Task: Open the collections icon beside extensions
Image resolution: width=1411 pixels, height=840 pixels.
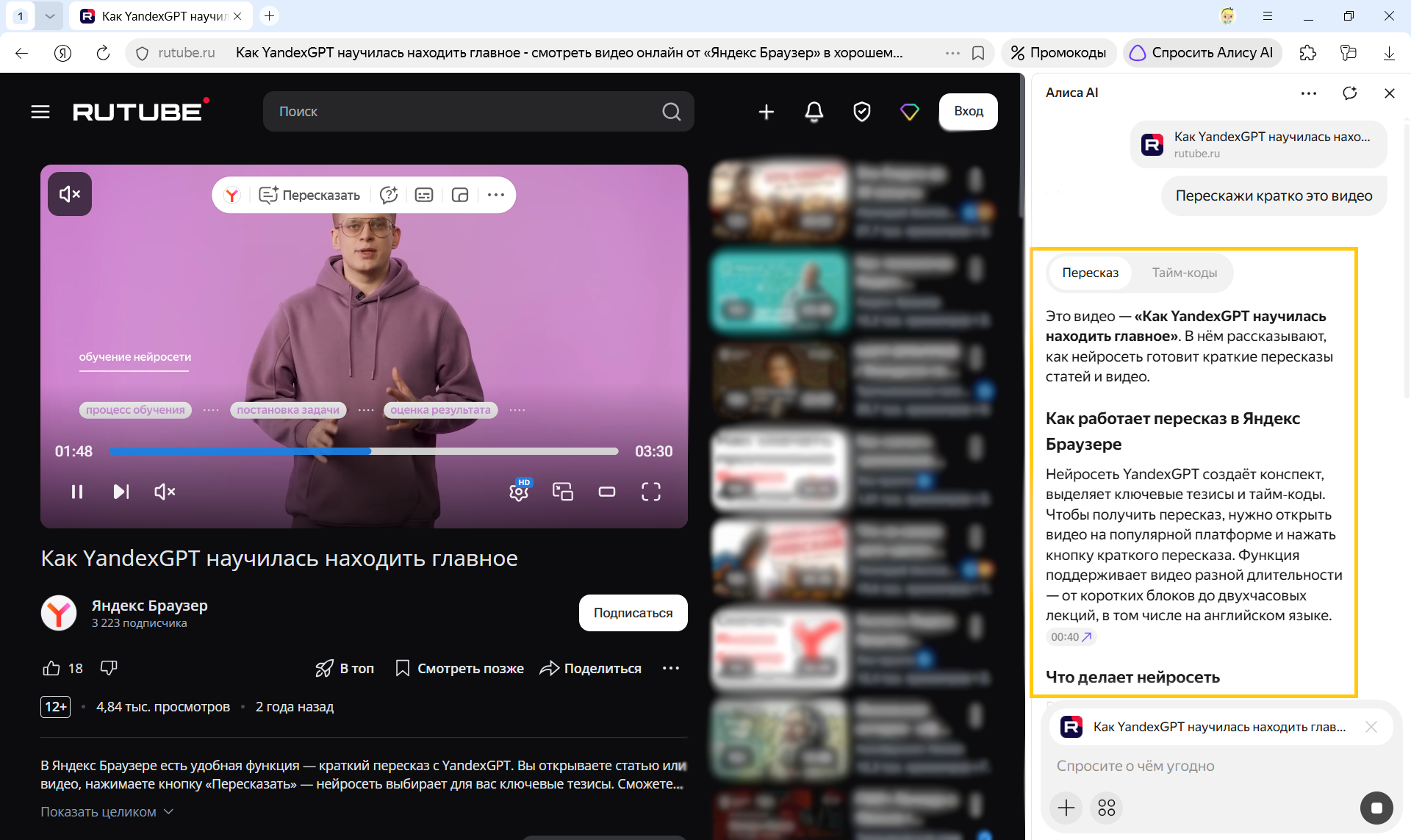Action: coord(1349,53)
